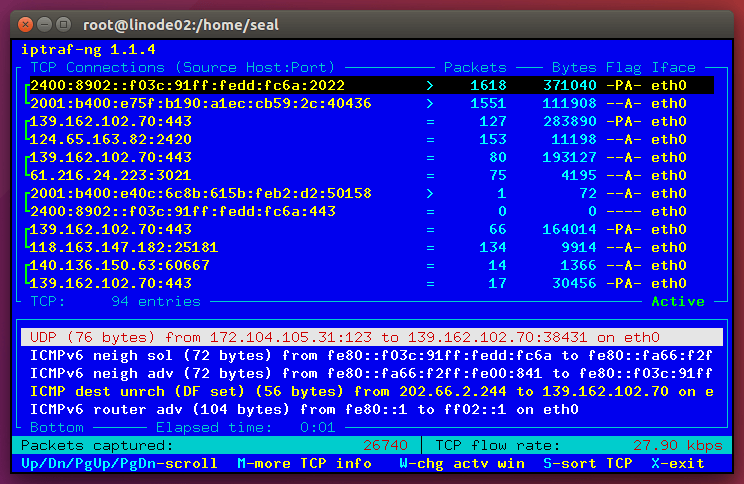Click the green Active window indicator
The width and height of the screenshot is (744, 484).
click(x=678, y=302)
